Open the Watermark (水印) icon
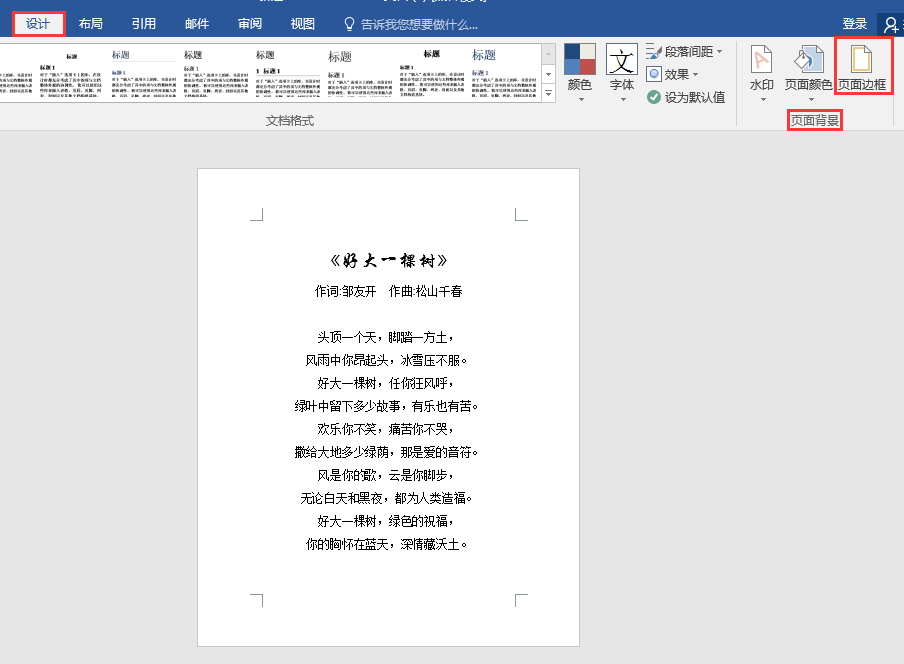Screen dimensions: 904x664 coord(761,60)
